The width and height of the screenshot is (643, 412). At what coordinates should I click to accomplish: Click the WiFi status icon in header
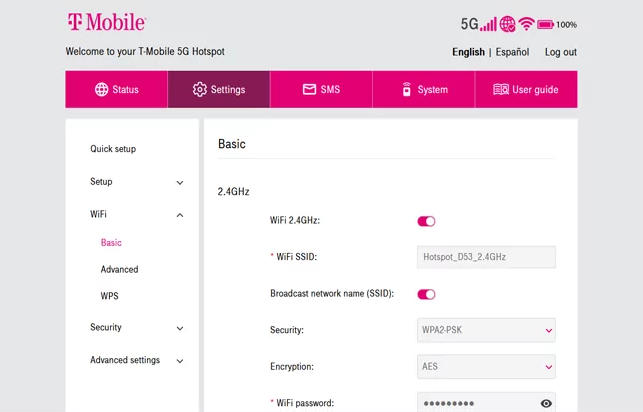(526, 24)
